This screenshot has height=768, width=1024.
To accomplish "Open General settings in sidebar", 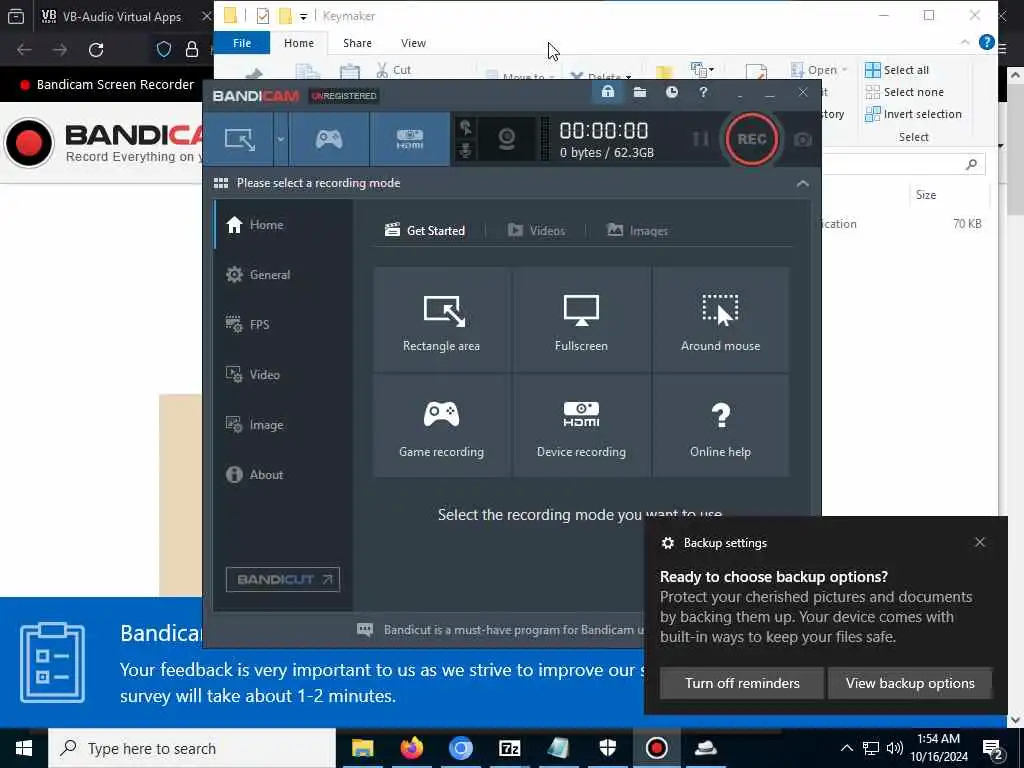I will click(283, 275).
